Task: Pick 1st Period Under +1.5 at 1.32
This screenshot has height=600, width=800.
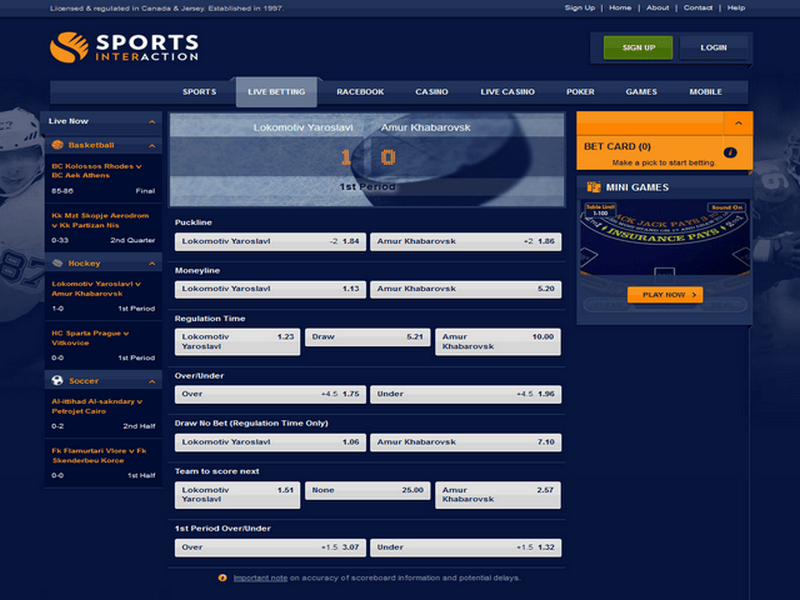Action: coord(466,547)
